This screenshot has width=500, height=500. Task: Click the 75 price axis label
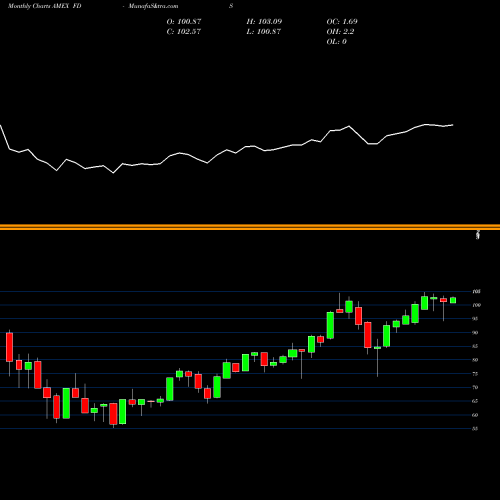click(475, 374)
